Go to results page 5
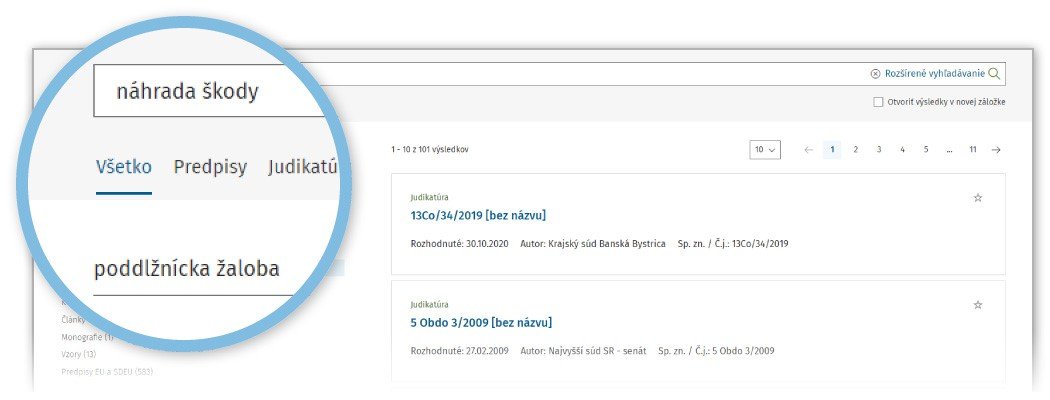Screen dimensions: 1050x400 925,150
